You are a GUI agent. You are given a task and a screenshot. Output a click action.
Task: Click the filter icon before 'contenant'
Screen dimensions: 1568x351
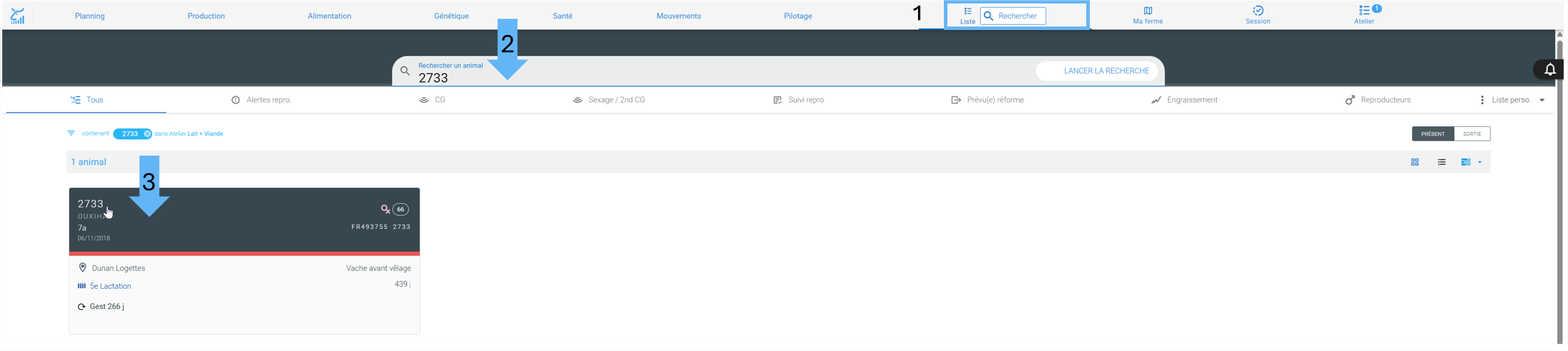point(71,133)
